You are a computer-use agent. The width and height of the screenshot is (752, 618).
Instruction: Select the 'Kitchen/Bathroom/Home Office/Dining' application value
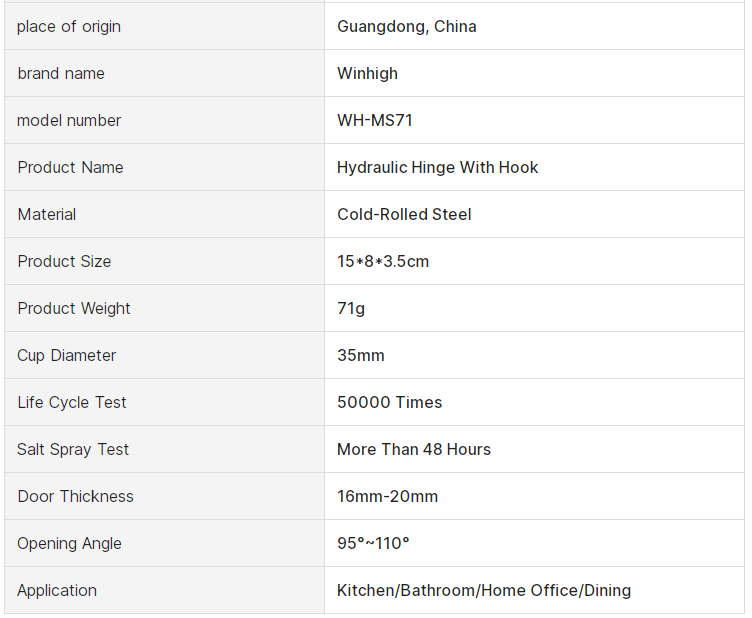pyautogui.click(x=484, y=590)
